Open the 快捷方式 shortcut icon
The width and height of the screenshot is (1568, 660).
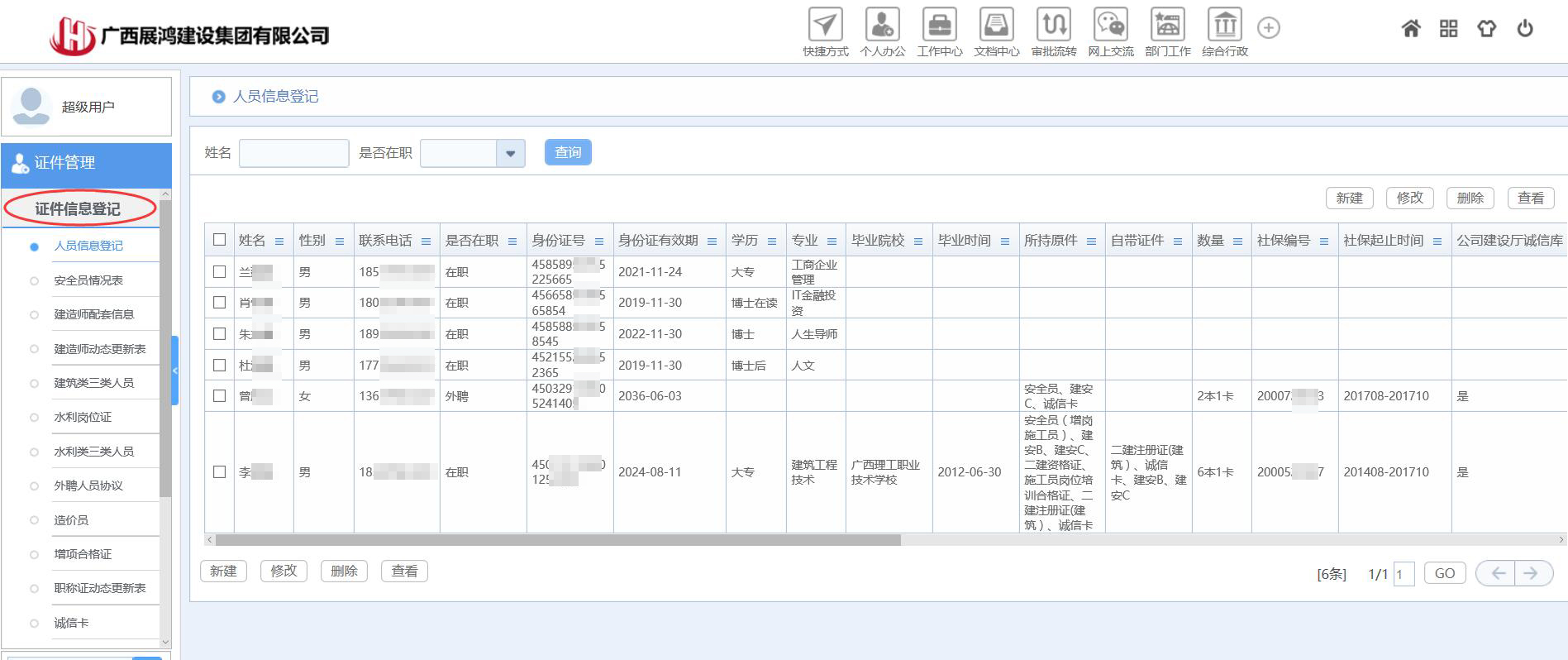825,26
